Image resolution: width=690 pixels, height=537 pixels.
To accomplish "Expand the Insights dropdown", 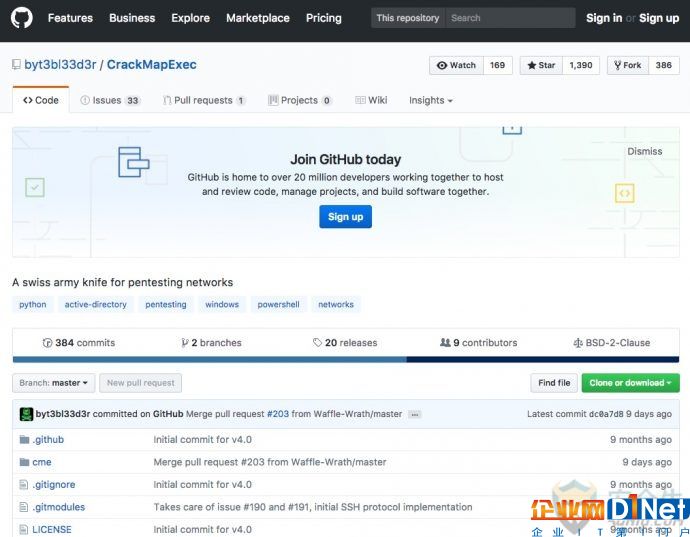I will pos(430,100).
